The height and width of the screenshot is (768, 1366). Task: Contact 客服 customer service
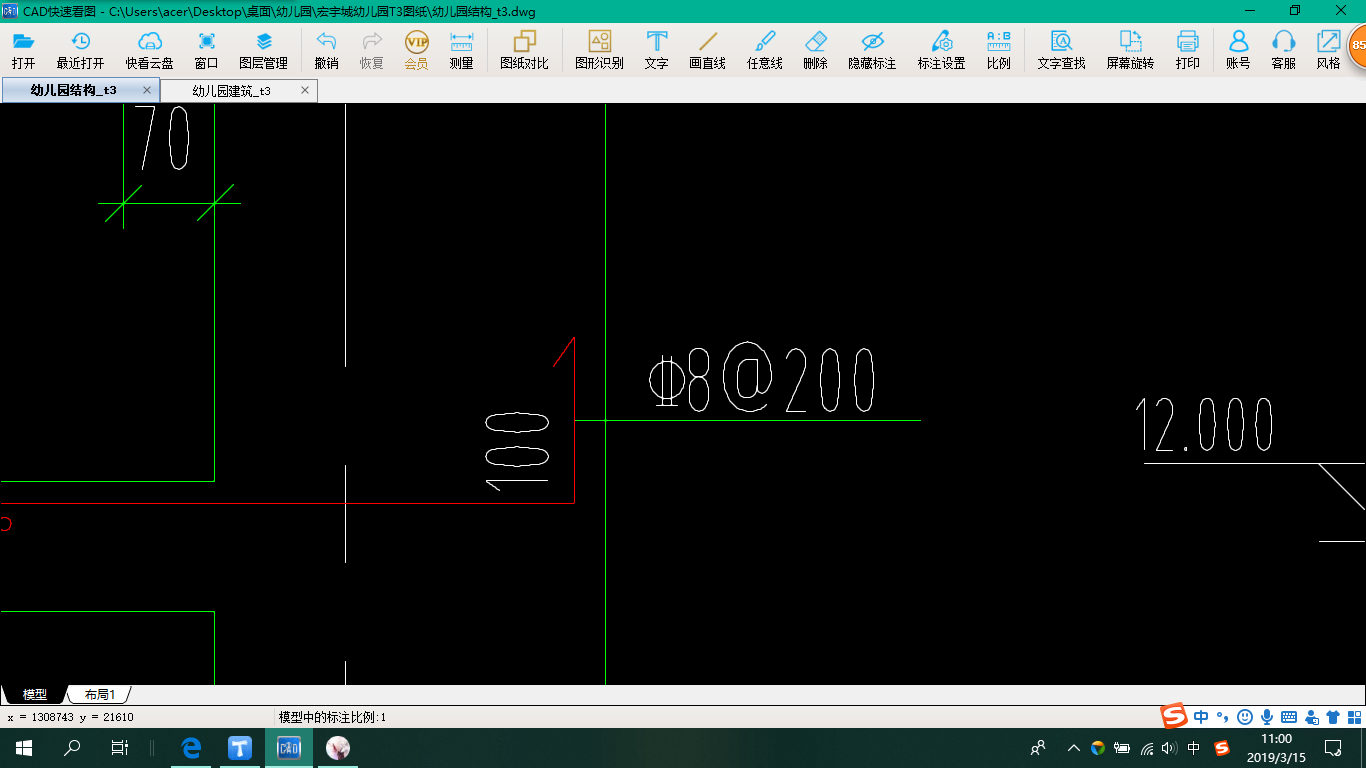point(1284,50)
